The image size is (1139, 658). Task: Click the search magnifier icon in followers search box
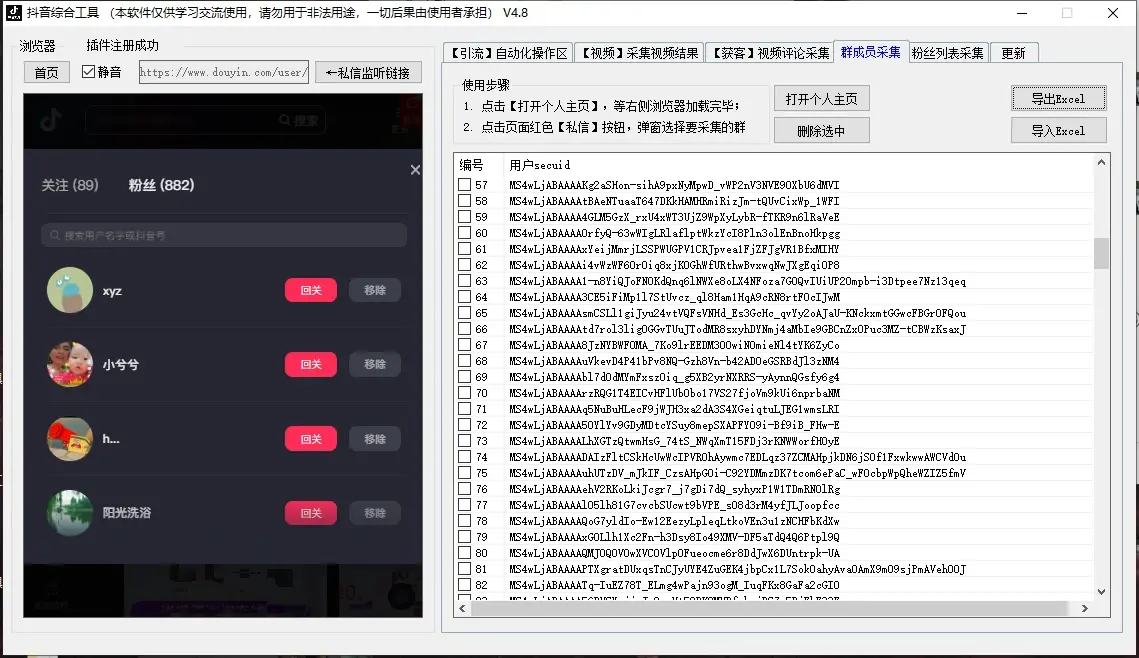coord(54,235)
